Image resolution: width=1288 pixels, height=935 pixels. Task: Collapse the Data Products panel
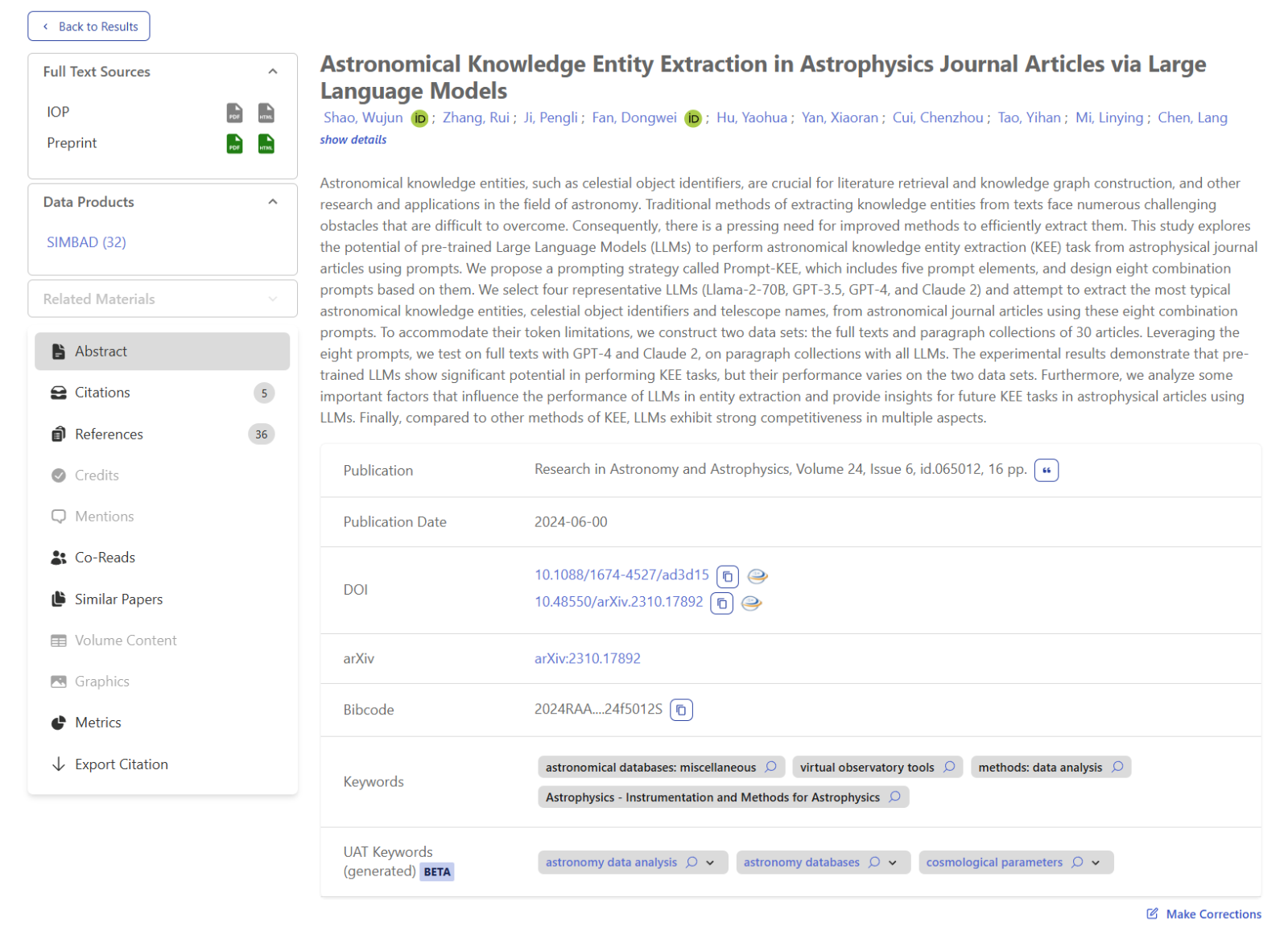coord(273,202)
